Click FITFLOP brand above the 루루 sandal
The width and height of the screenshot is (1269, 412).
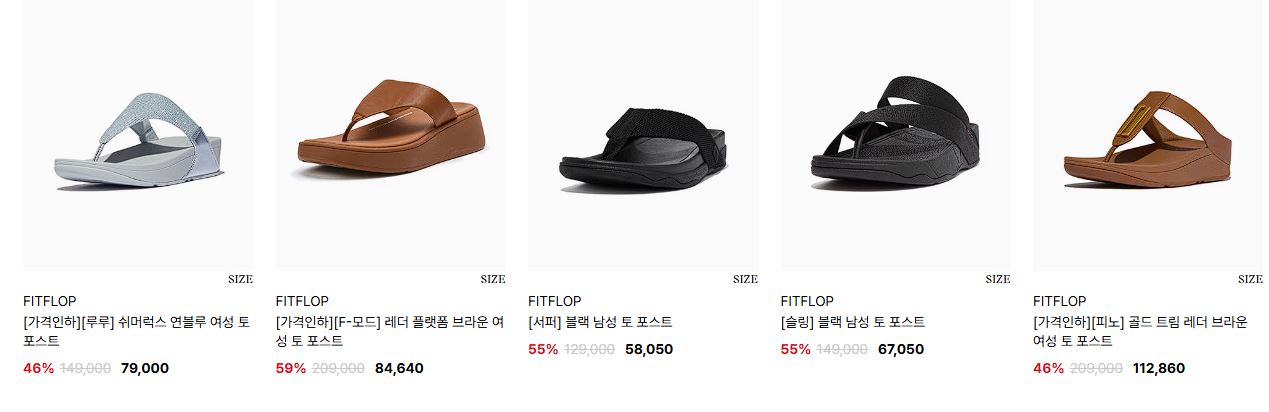(50, 301)
